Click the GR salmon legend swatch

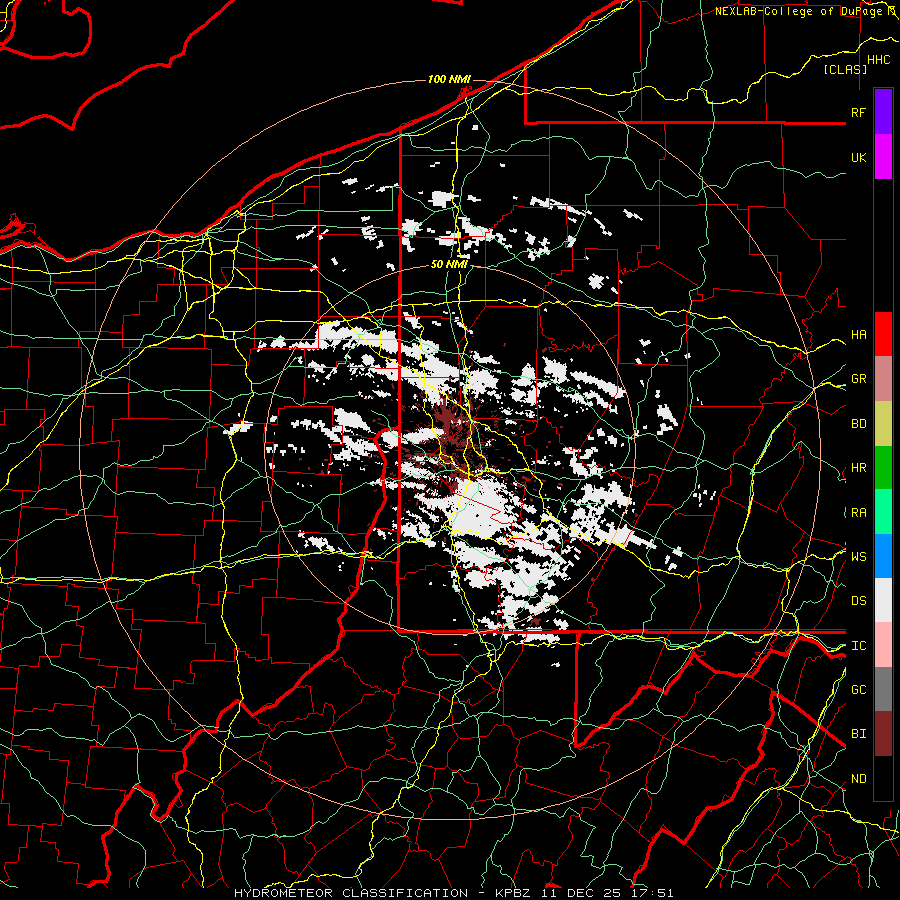coord(883,379)
